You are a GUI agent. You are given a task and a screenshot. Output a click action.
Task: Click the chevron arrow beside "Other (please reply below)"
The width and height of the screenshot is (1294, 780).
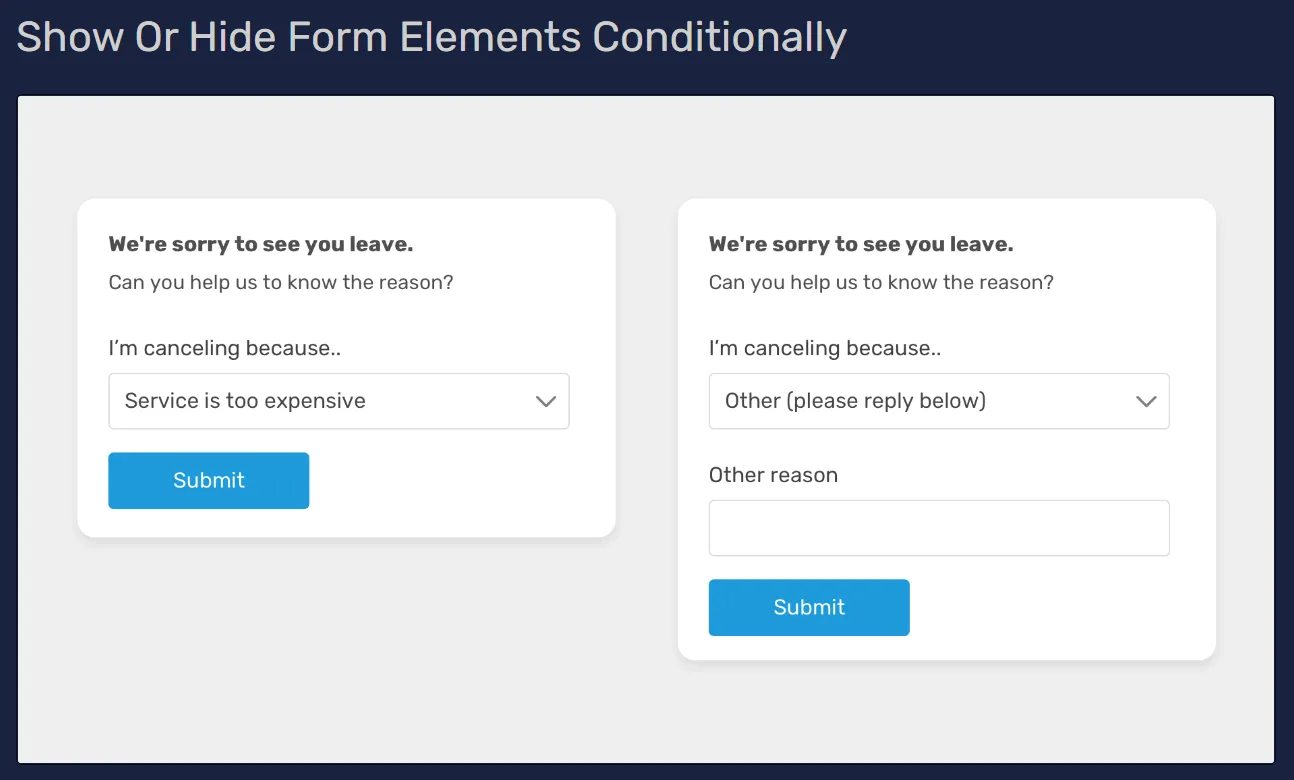1146,402
